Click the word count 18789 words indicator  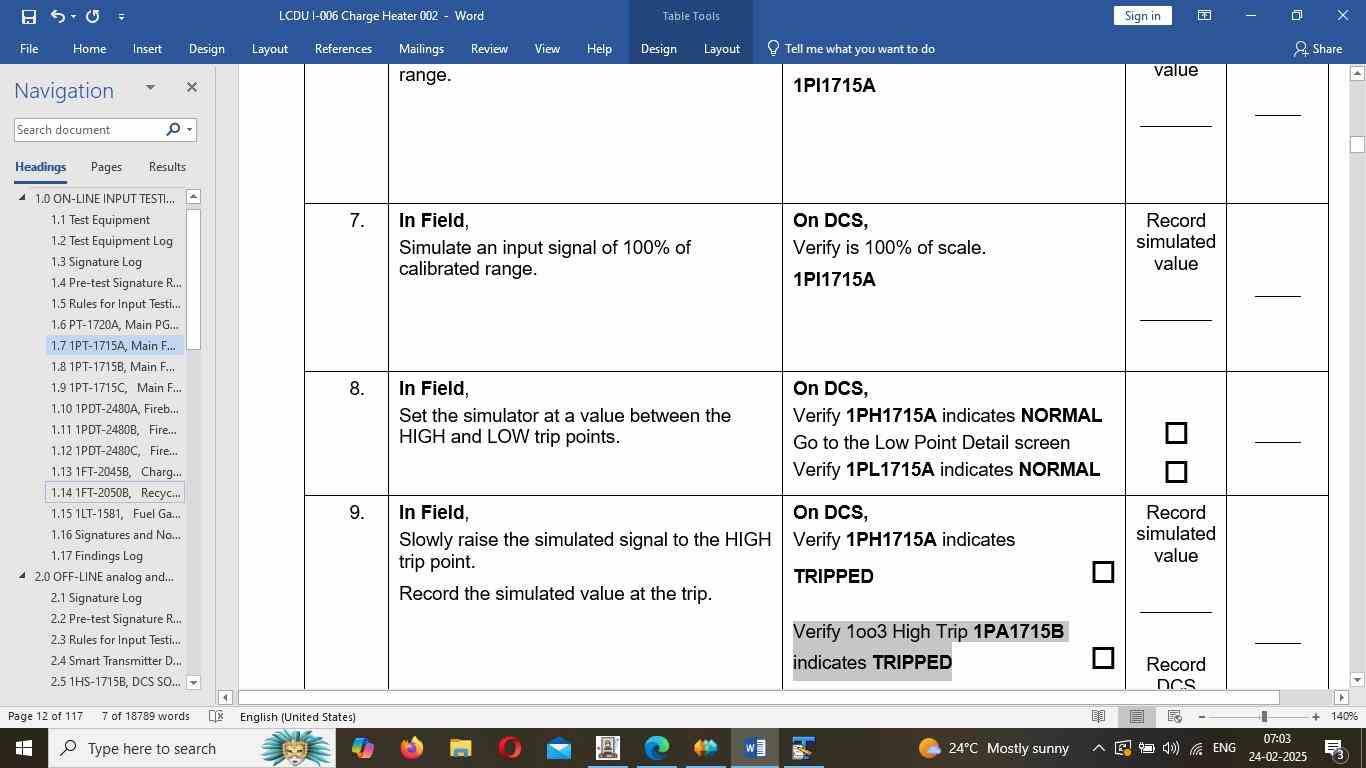pyautogui.click(x=145, y=717)
